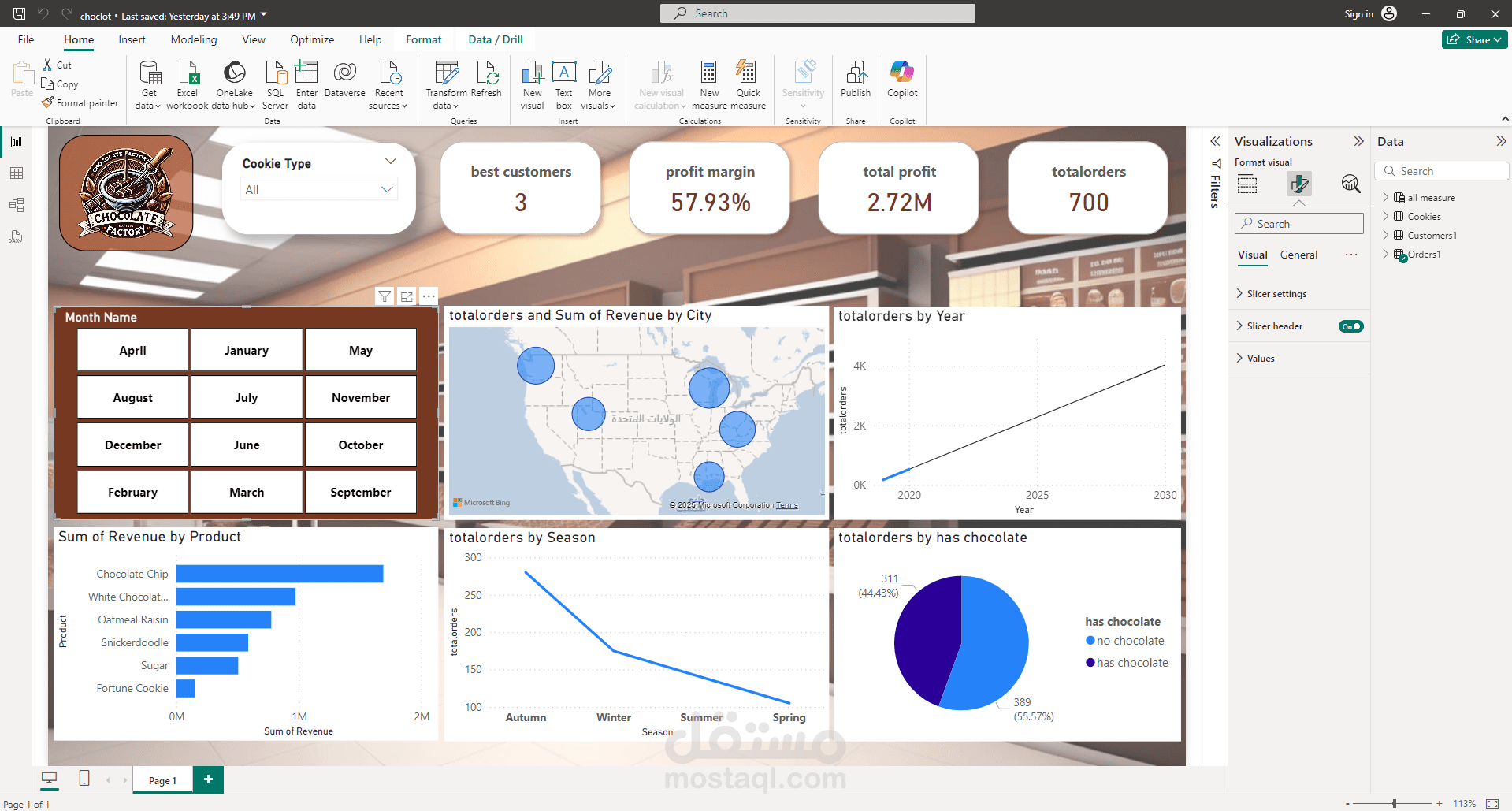The image size is (1512, 811).
Task: Collapse the Visualizations pane
Action: (1358, 141)
